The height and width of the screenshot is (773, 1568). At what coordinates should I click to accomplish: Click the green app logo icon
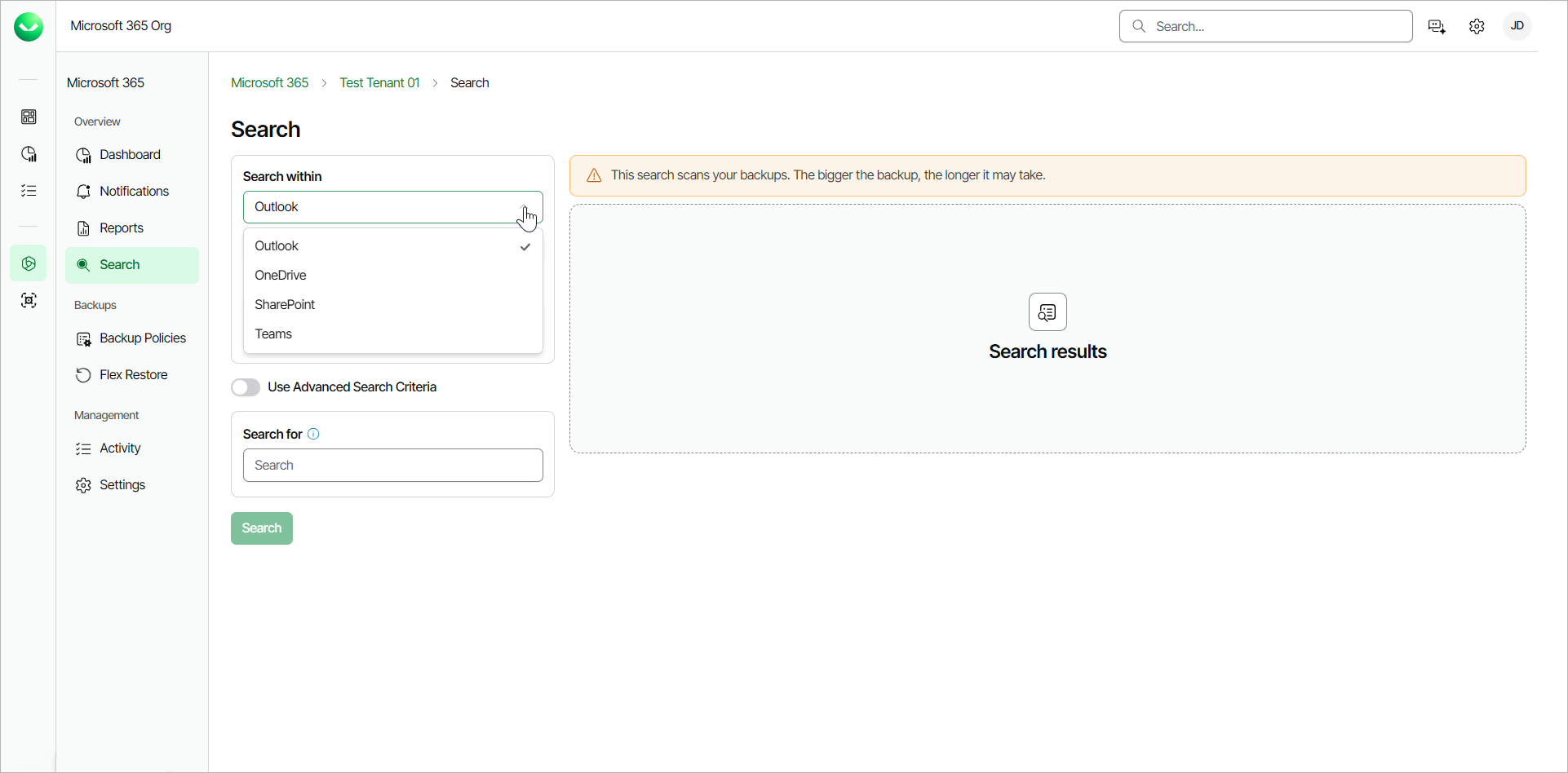(x=29, y=27)
